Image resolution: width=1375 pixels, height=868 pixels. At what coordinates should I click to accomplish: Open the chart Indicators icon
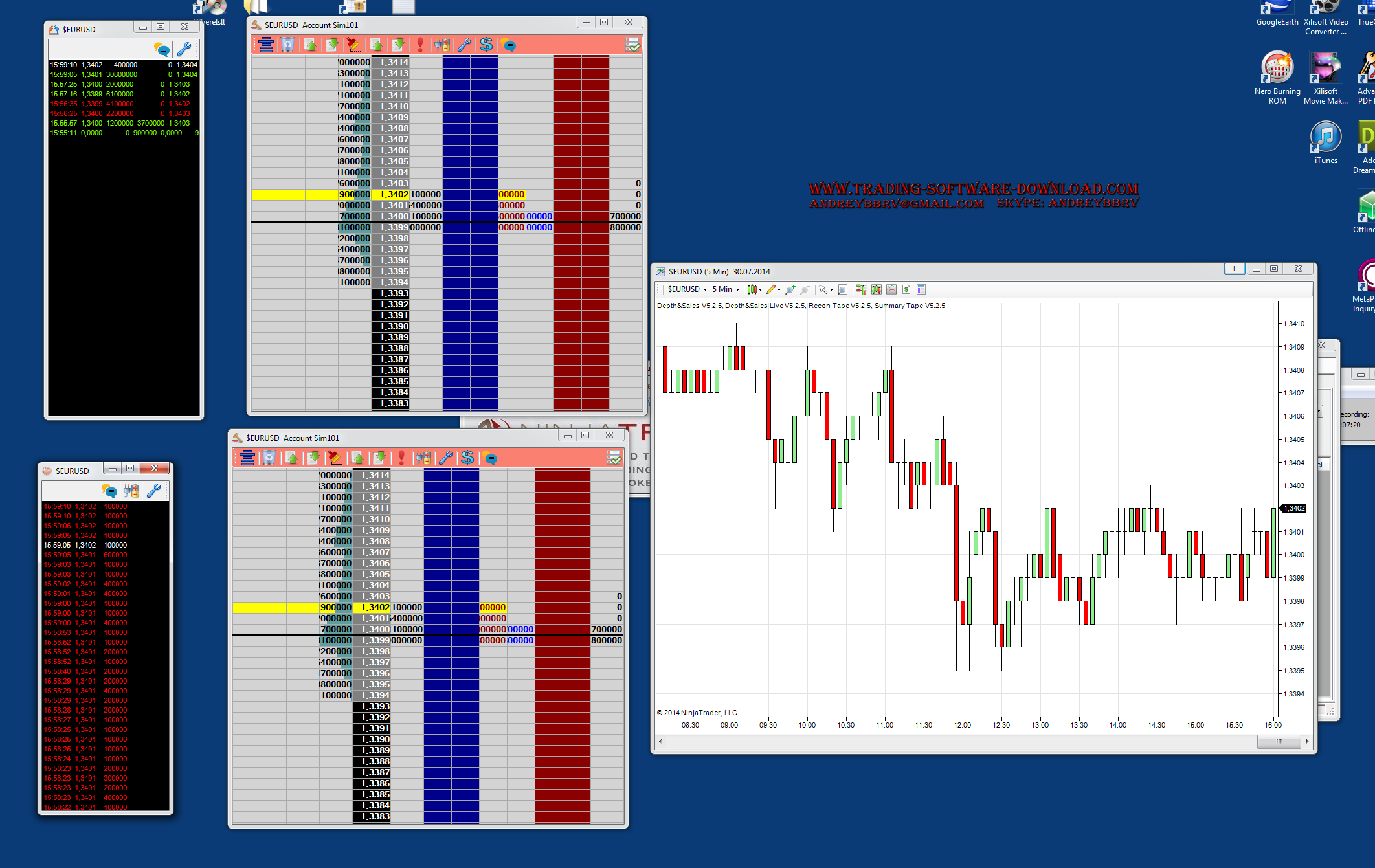(891, 289)
